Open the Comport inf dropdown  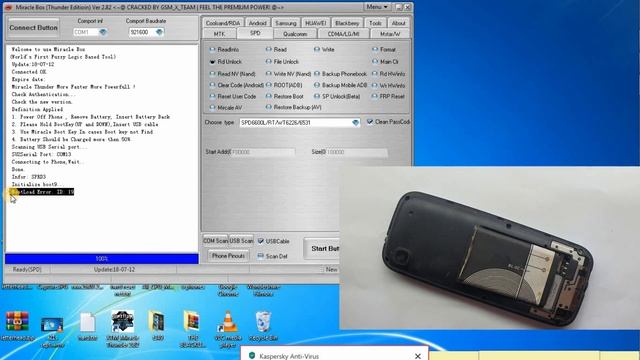coord(103,32)
